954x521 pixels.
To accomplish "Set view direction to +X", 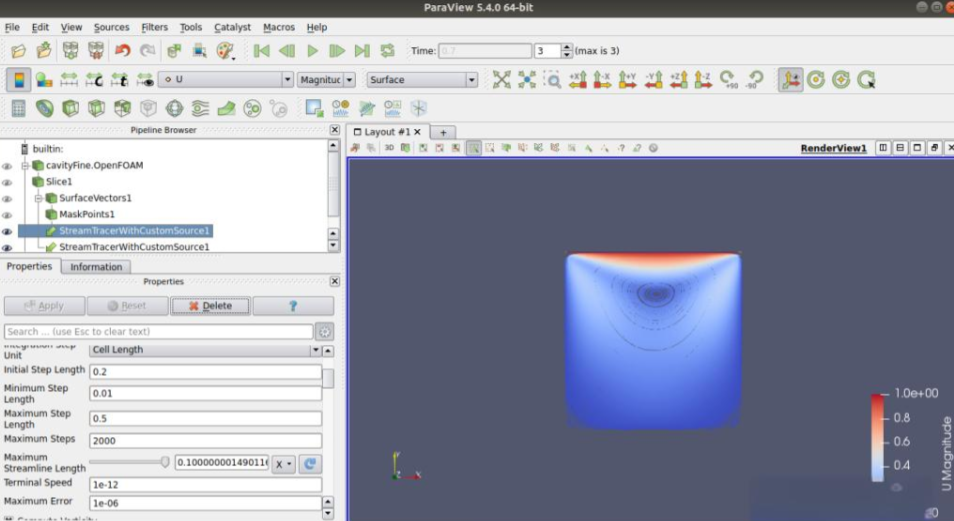I will point(578,80).
